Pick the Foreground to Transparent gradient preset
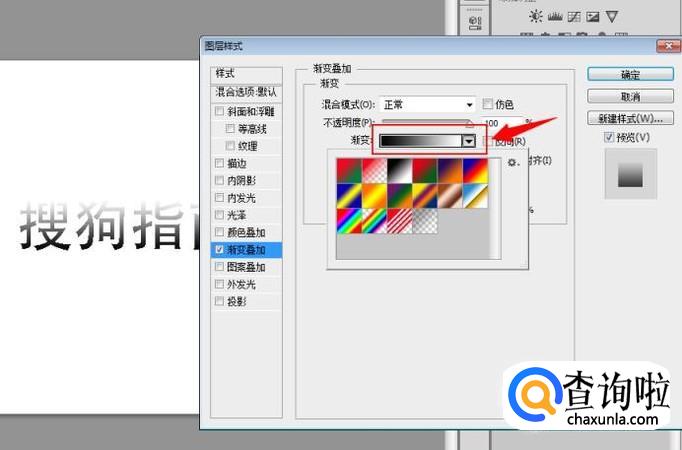 pos(374,171)
